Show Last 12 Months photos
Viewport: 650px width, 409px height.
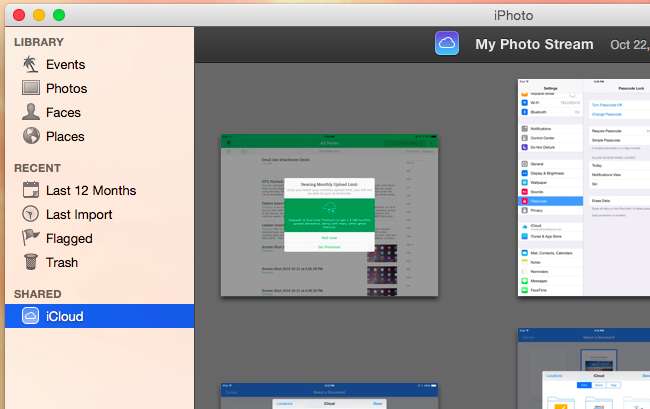(x=99, y=190)
